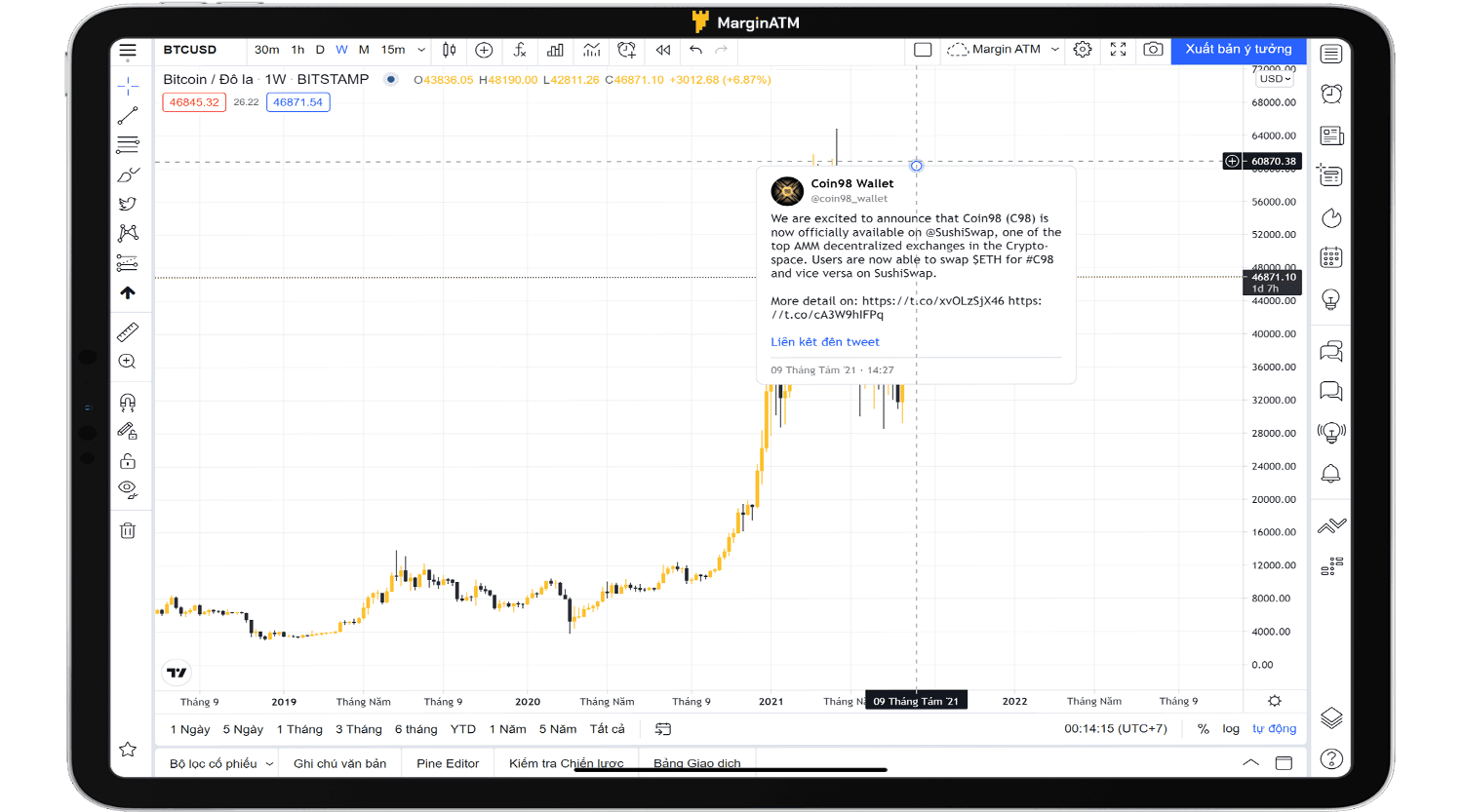Create an alert from the top toolbar
Image resolution: width=1463 pixels, height=812 pixels.
[626, 50]
